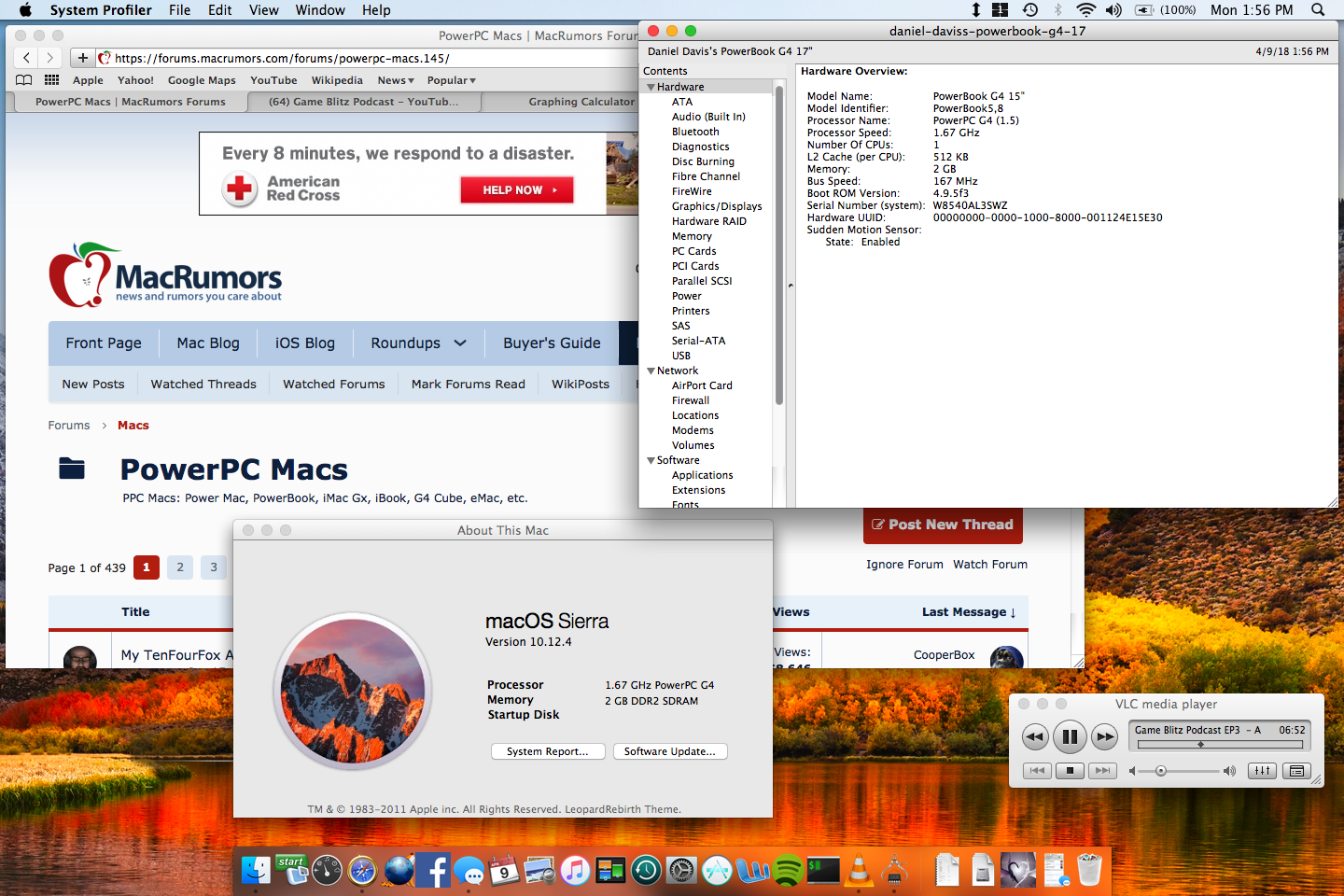Go to page 2 of thread list
1344x896 pixels.
180,567
